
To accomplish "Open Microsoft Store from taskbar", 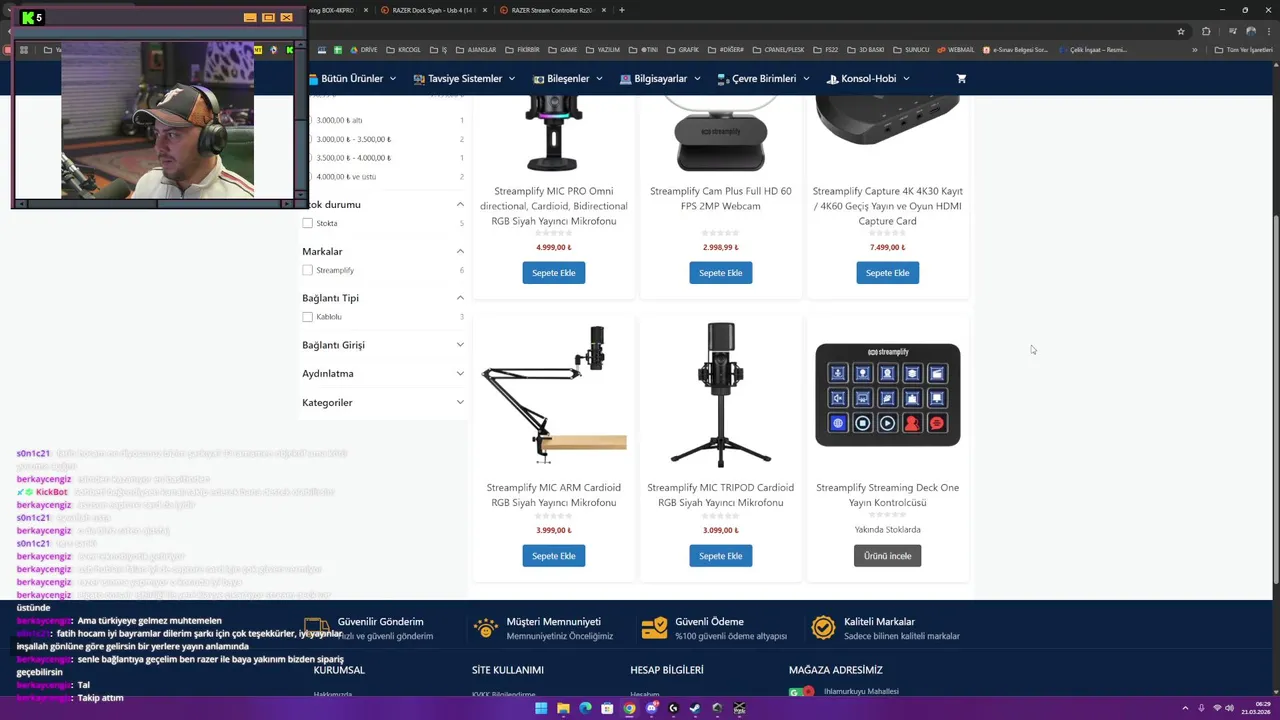I will [x=607, y=708].
